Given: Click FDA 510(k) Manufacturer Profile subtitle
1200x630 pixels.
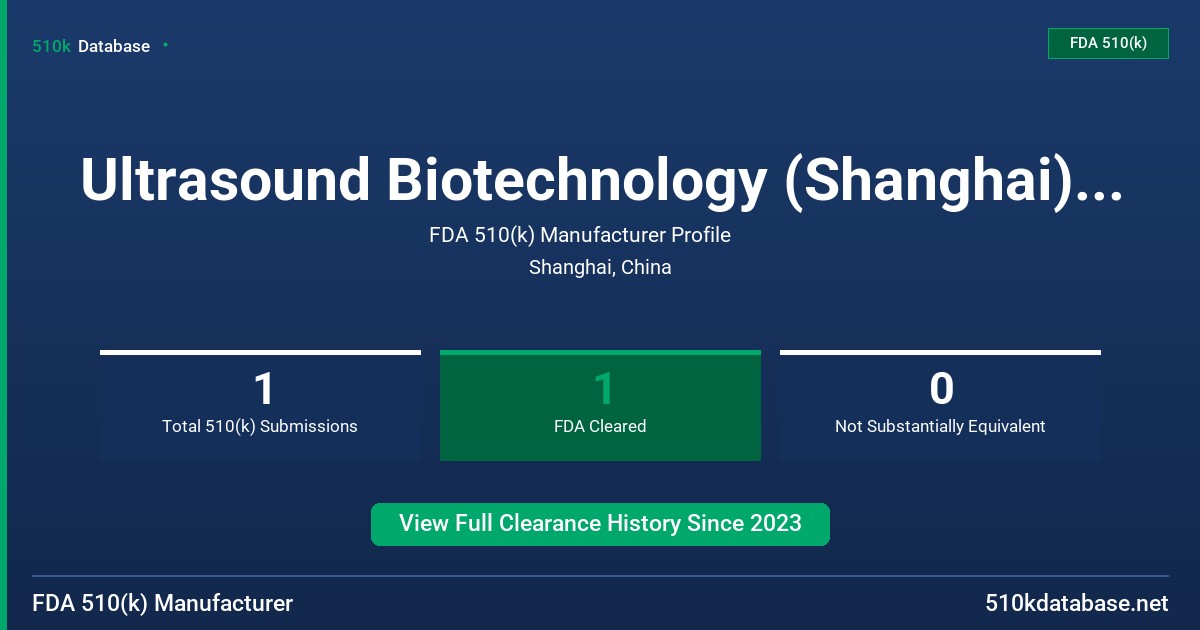Looking at the screenshot, I should [x=580, y=236].
